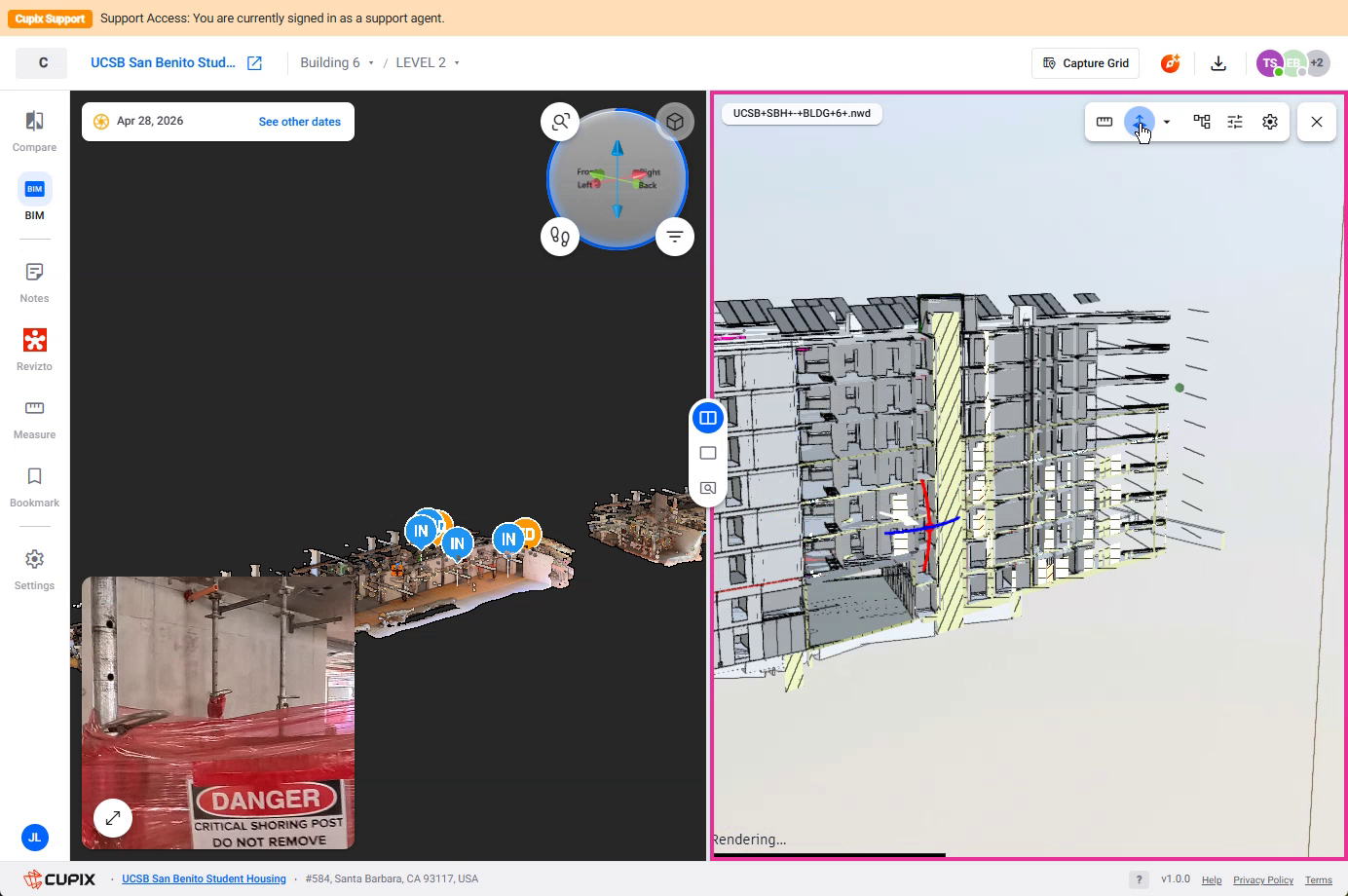1348x896 pixels.
Task: Close the BIM viewer panel
Action: pyautogui.click(x=1317, y=122)
